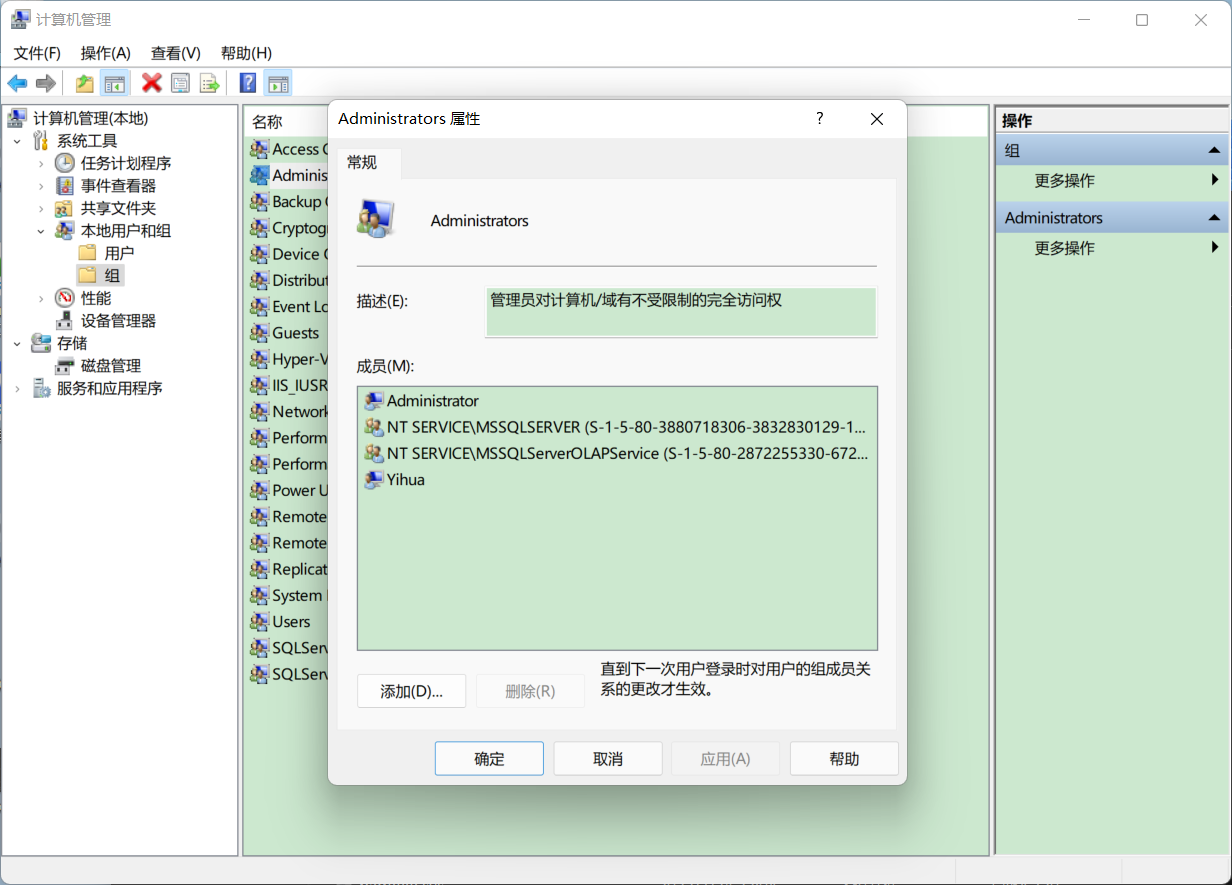Collapse the 本地用户和组 node
Viewport: 1232px width, 885px height.
[x=41, y=231]
